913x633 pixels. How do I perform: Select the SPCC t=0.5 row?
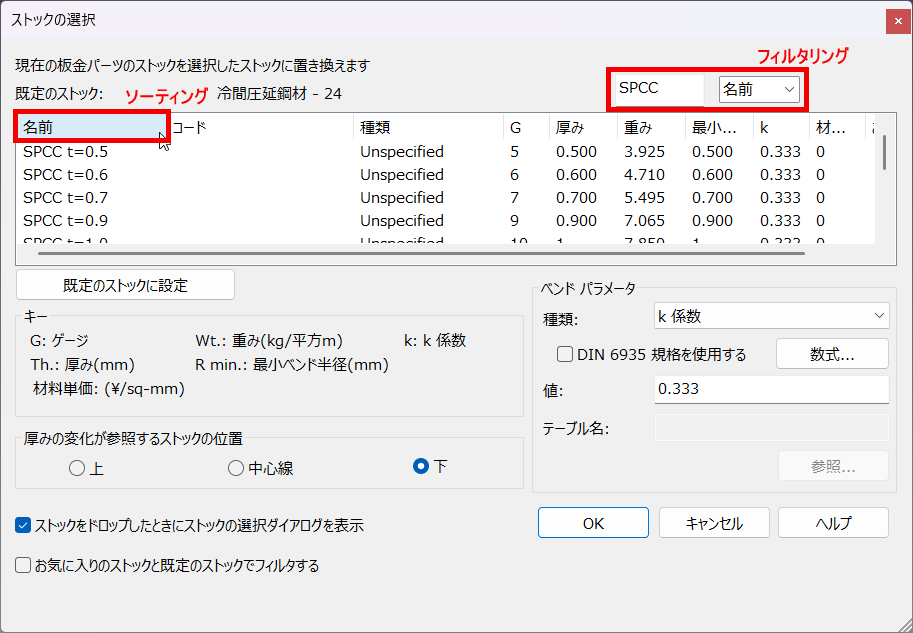point(66,152)
